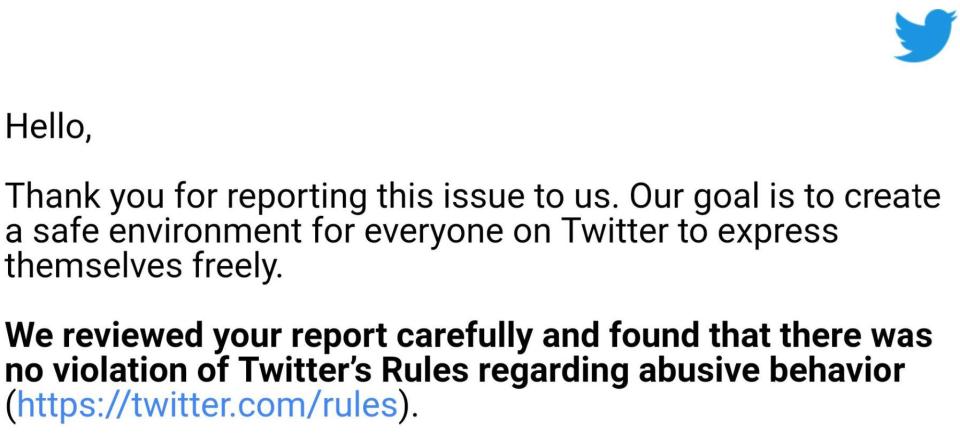
Task: Open the twitter.com/rules link
Action: (208, 406)
